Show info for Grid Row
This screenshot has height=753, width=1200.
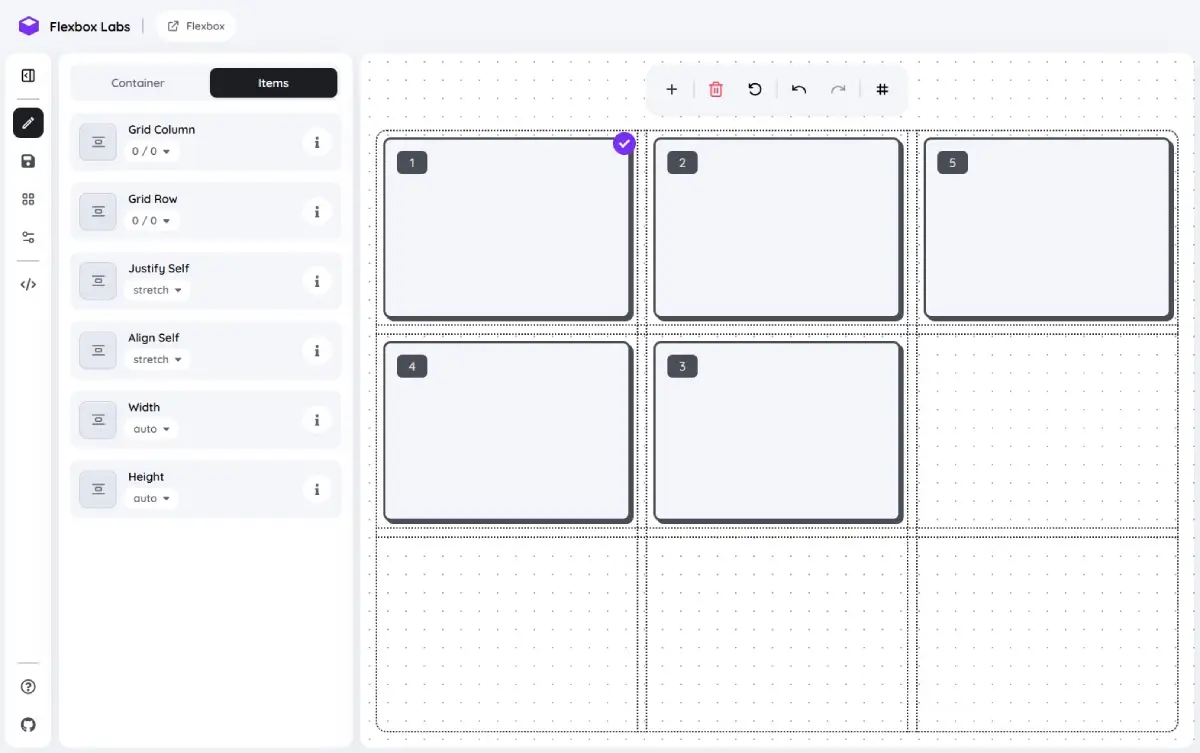(317, 211)
